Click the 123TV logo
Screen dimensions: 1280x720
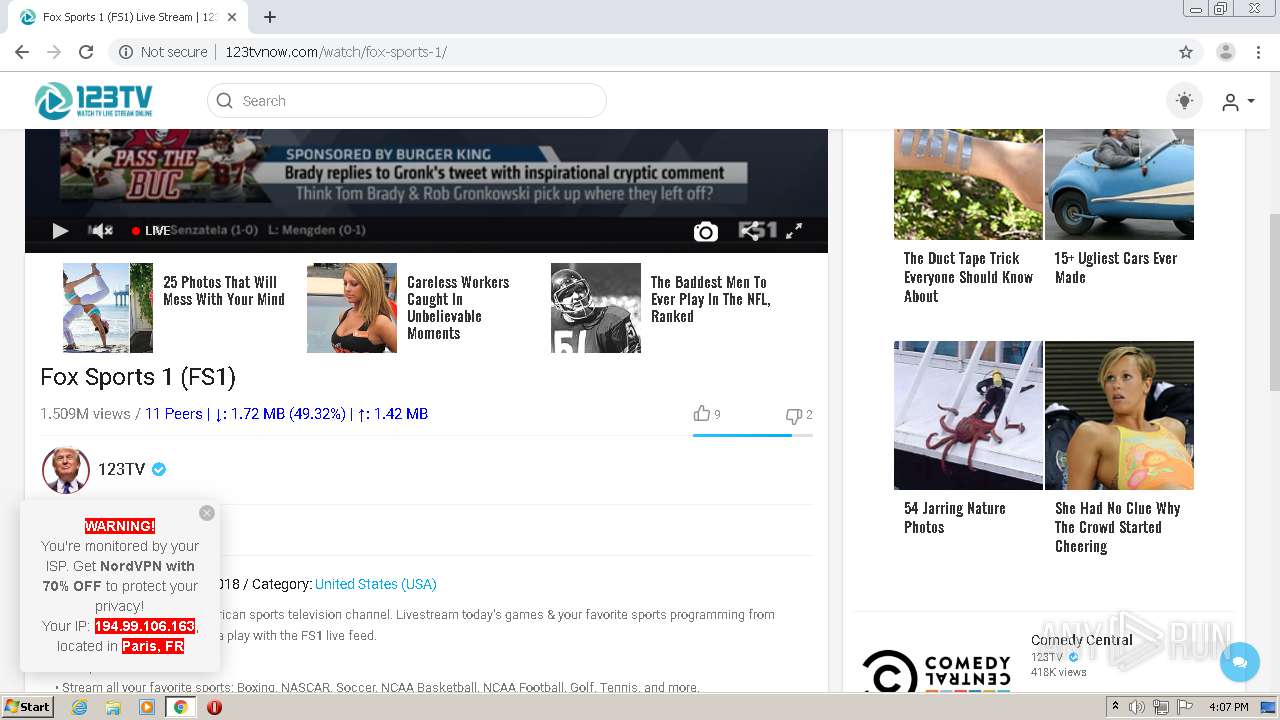click(93, 101)
